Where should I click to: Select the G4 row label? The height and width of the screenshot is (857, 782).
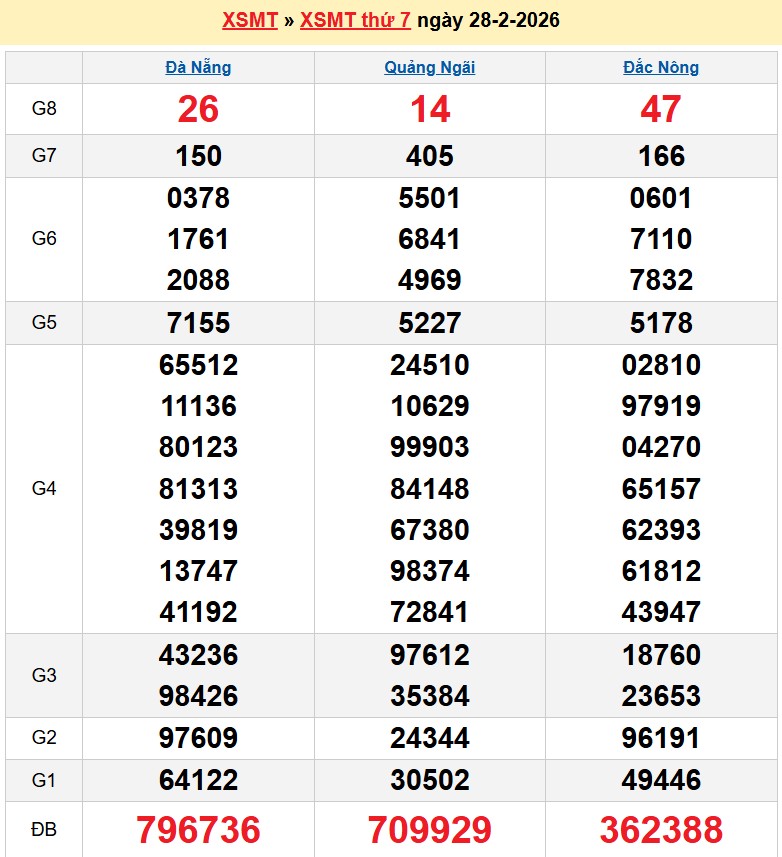click(44, 489)
